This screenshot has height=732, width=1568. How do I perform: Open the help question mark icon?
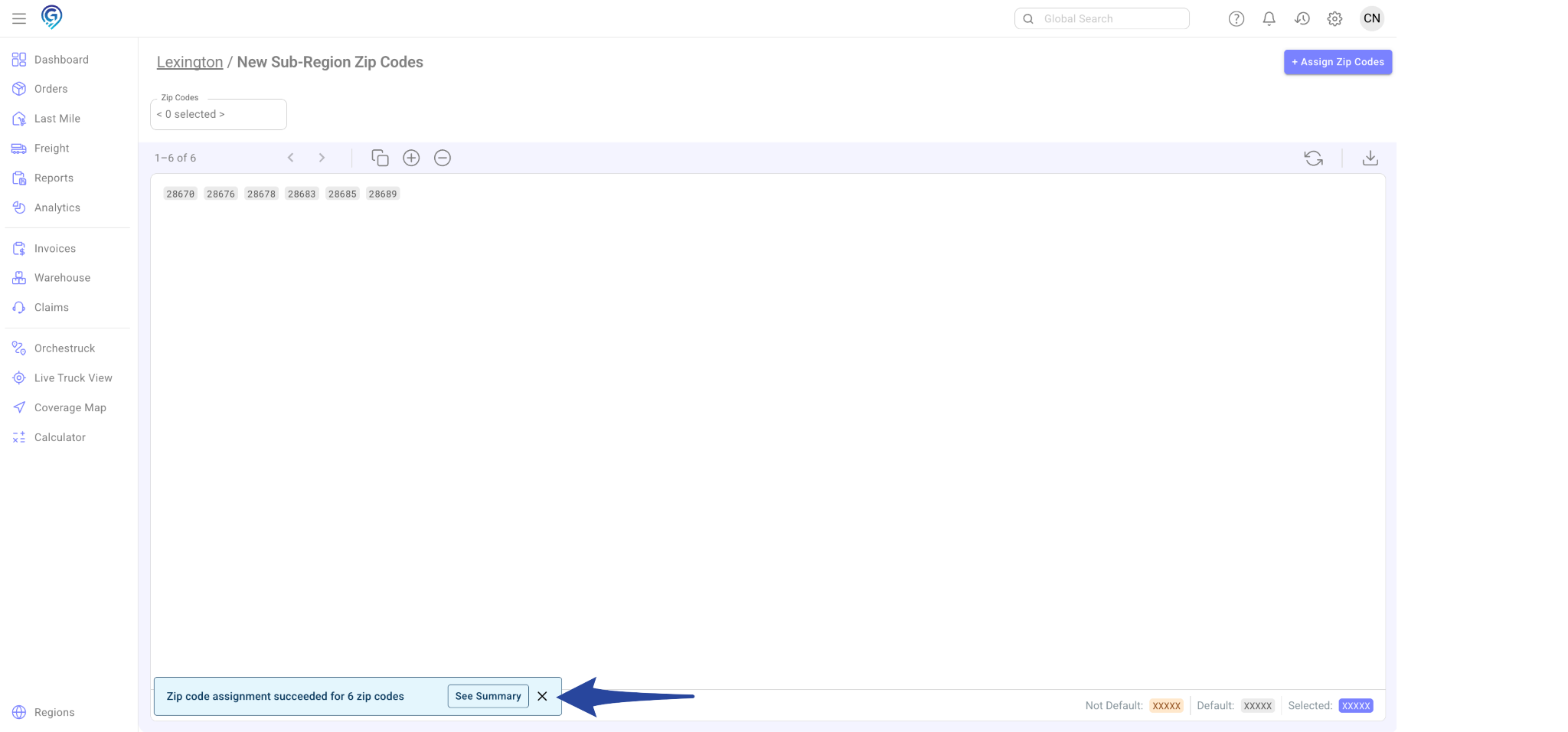[x=1236, y=19]
